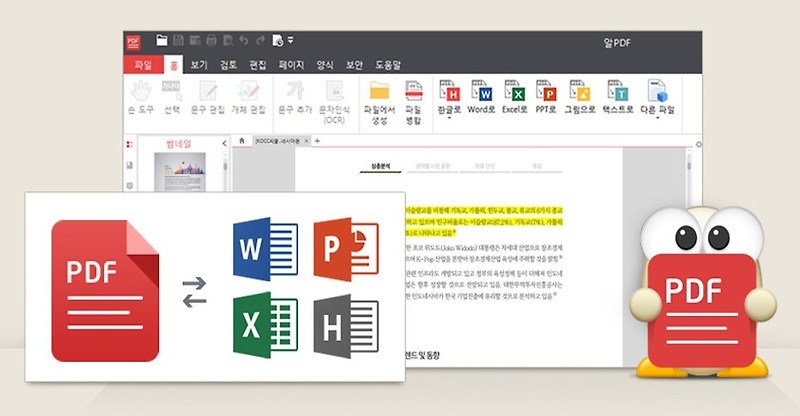Run 문자인식 (OCR) tool
Viewport: 800px width, 416px height.
click(x=335, y=102)
